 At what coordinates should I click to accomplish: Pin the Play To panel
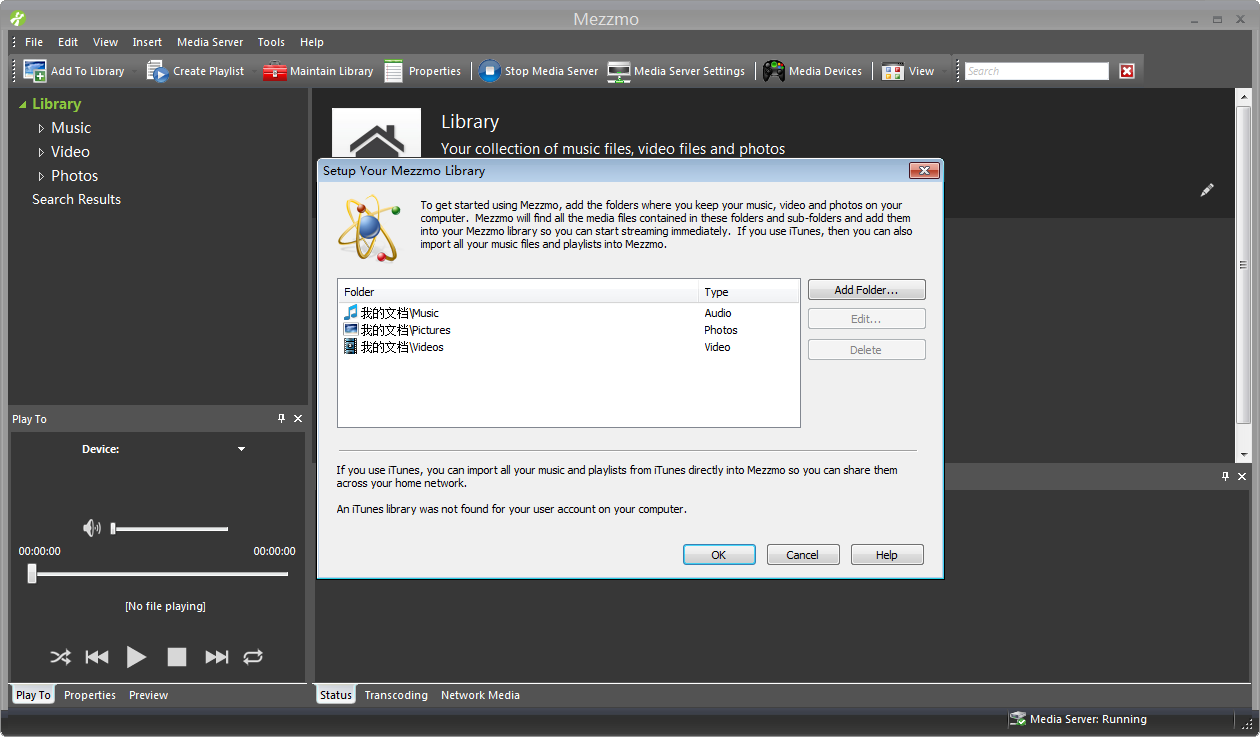(282, 419)
